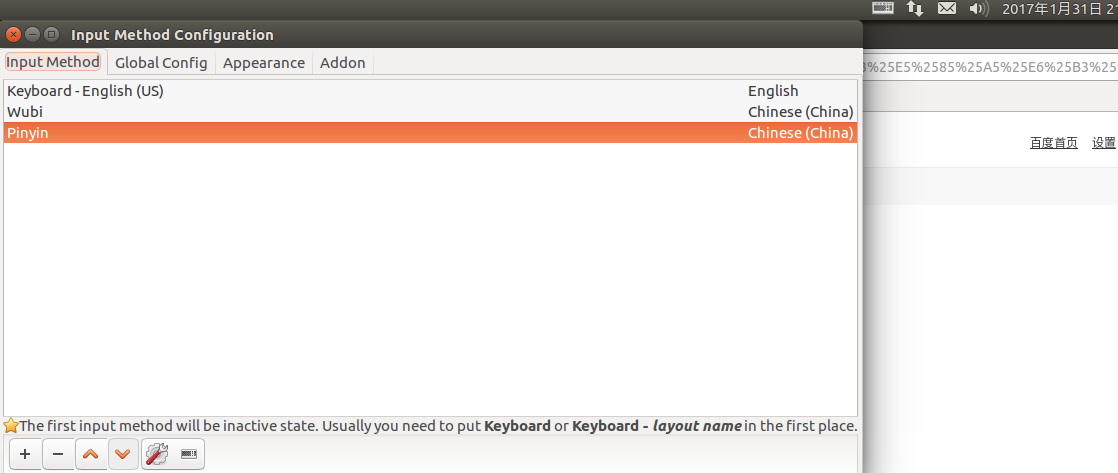Select the Pinyin input method row

click(x=28, y=133)
